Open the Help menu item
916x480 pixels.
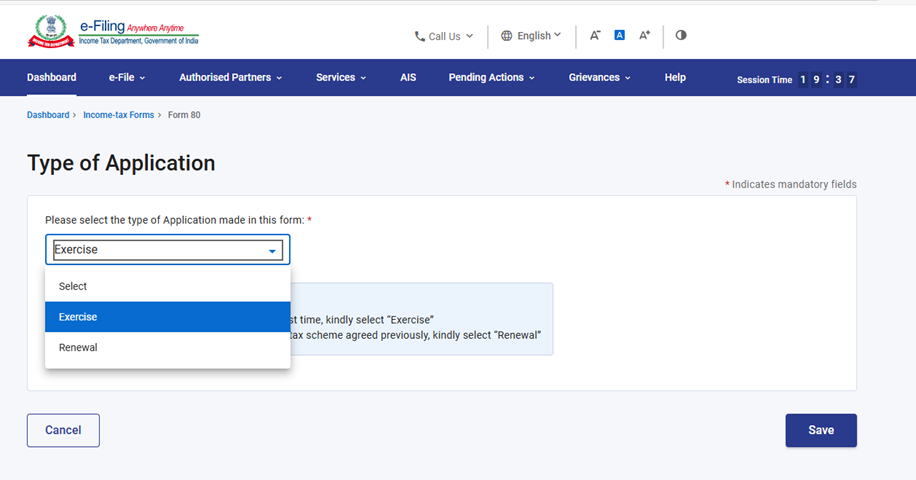pyautogui.click(x=675, y=77)
